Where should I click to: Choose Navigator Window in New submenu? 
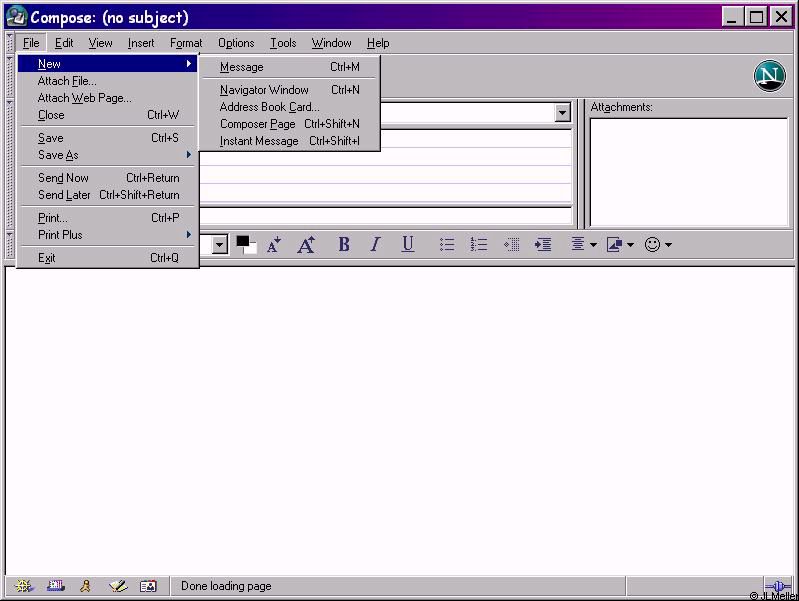[289, 90]
